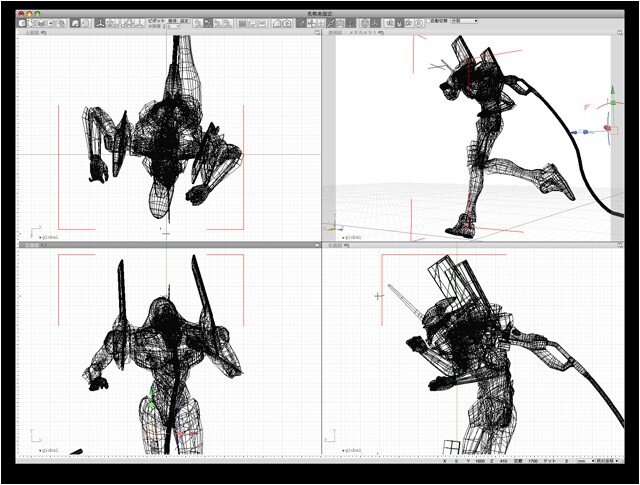Click the 復帰 pivot button

173,21
